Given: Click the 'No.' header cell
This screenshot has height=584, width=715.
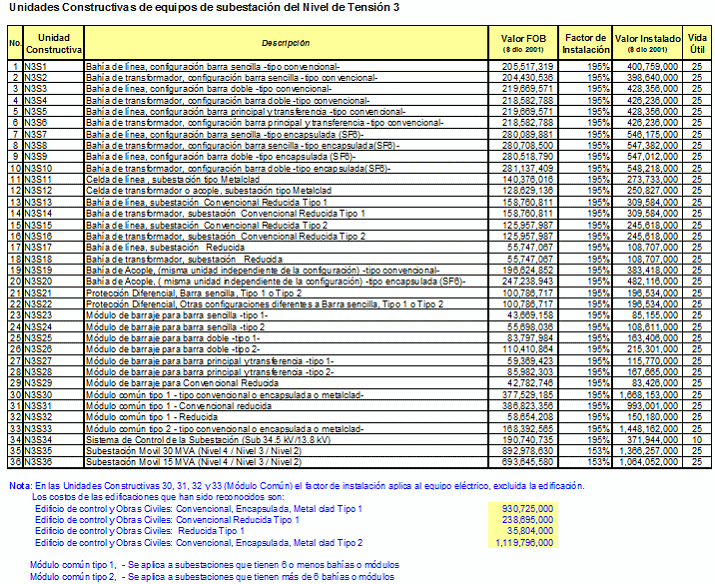Looking at the screenshot, I should pos(15,43).
